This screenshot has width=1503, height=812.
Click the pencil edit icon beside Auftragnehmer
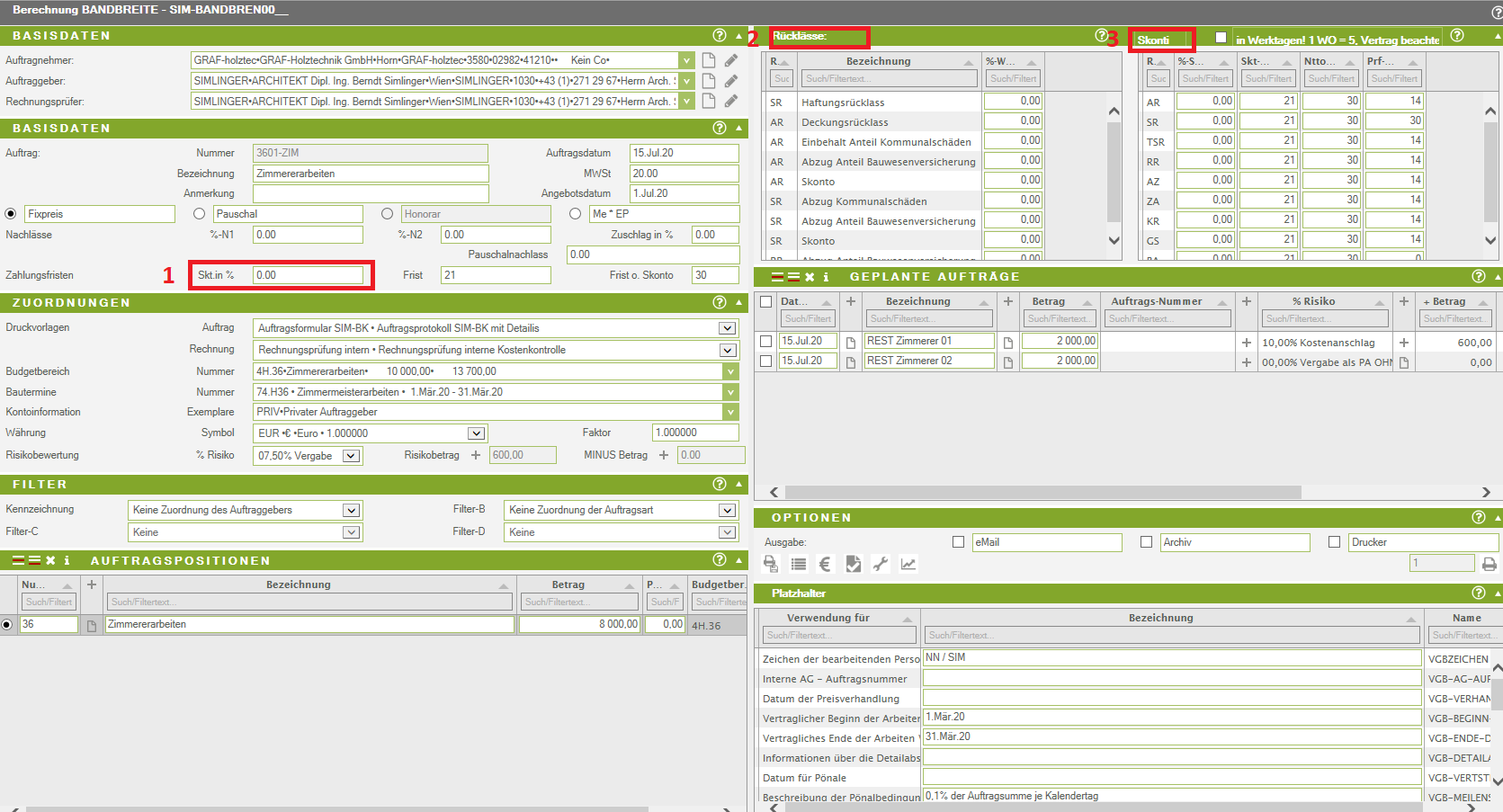point(731,60)
